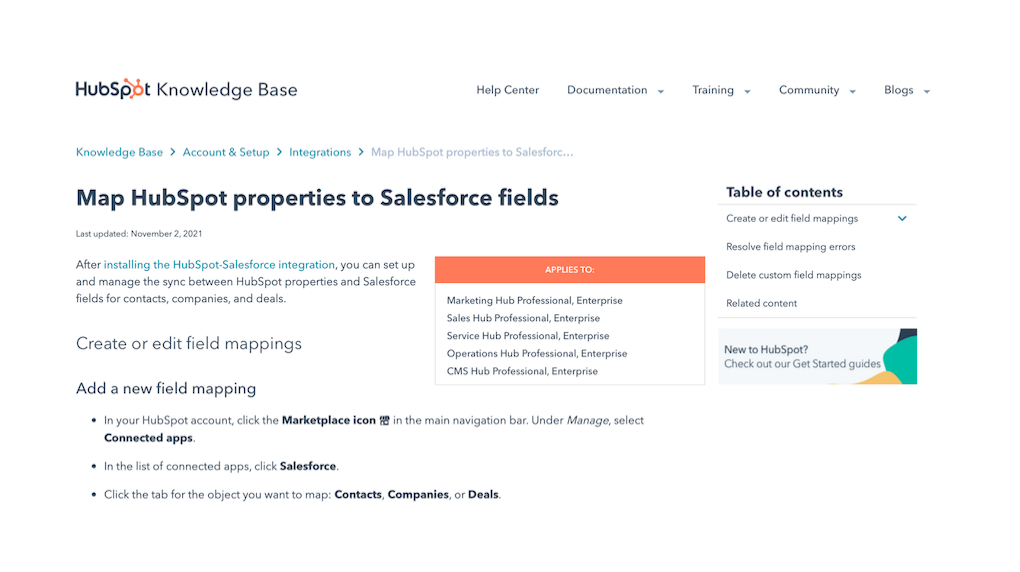The image size is (1020, 572).
Task: Select Delete custom field mappings in contents
Action: [x=793, y=275]
